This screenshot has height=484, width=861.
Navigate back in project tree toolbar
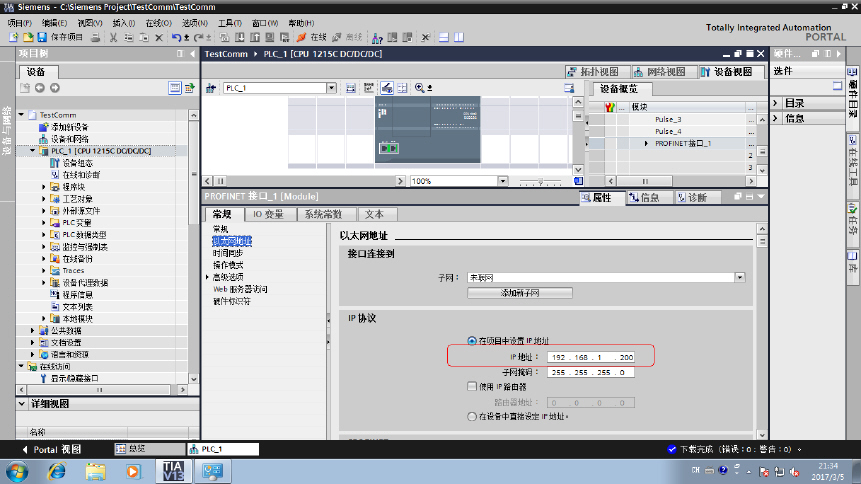[40, 88]
